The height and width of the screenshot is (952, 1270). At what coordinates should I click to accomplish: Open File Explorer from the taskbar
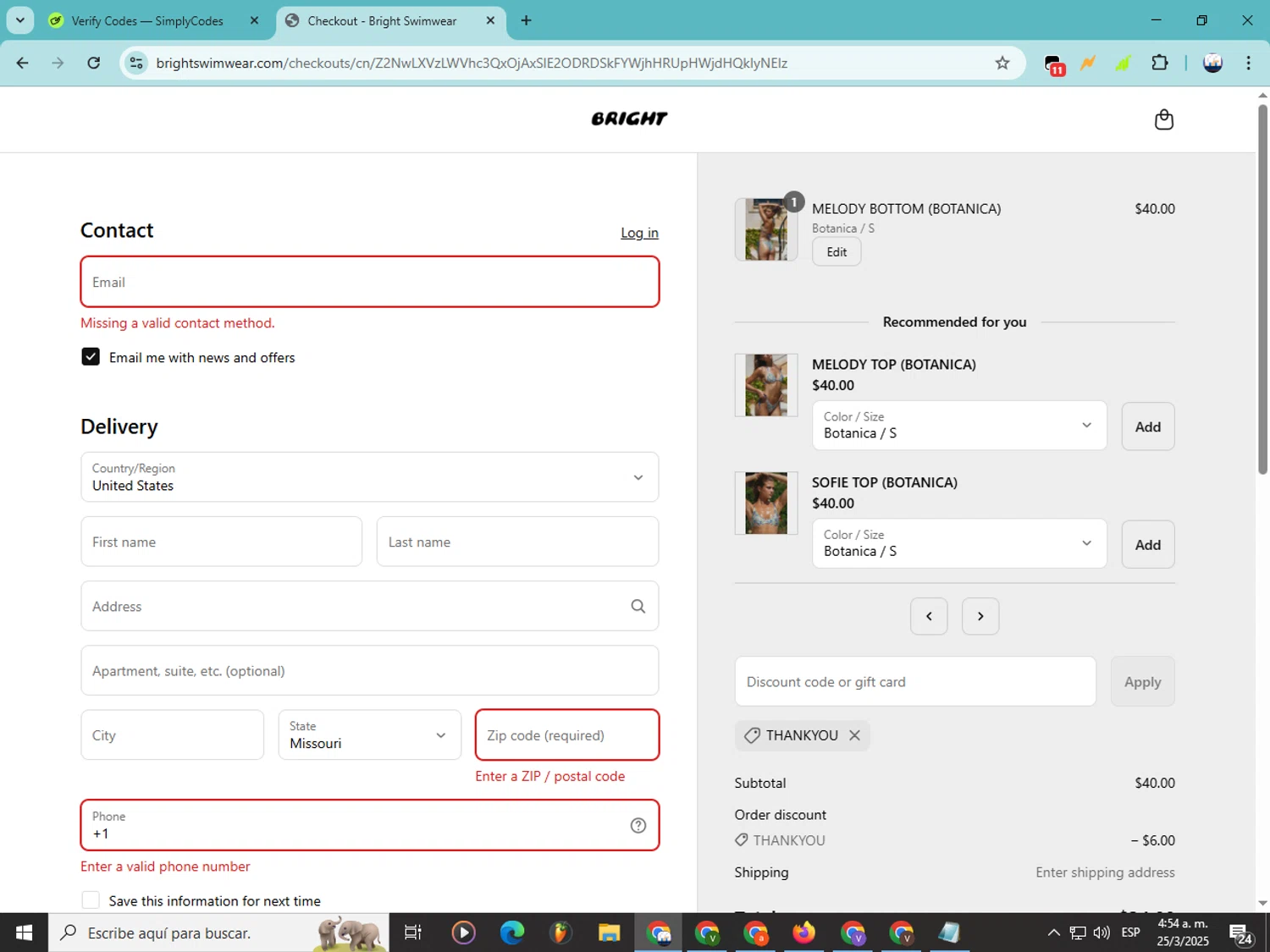609,933
